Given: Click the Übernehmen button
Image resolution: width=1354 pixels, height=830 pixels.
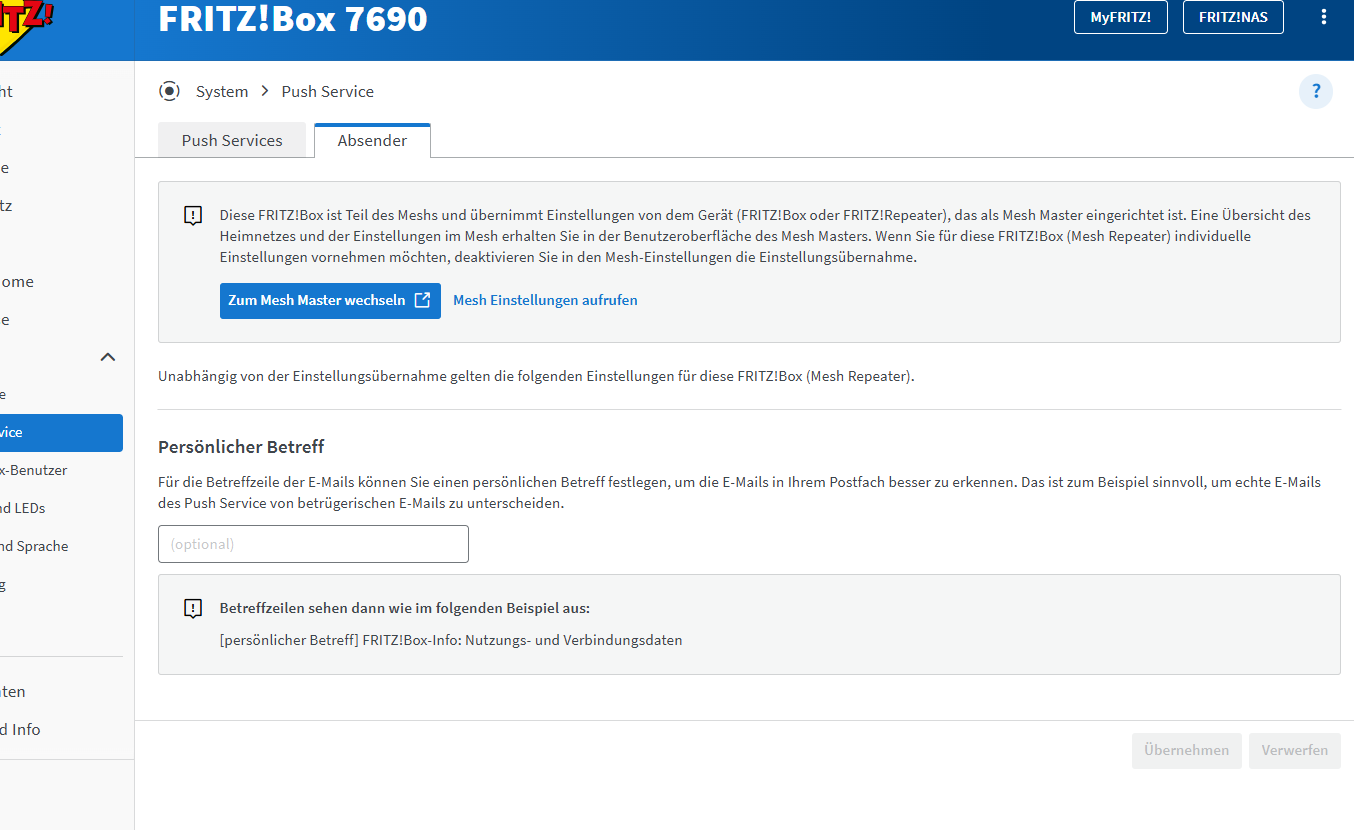Looking at the screenshot, I should (x=1187, y=750).
